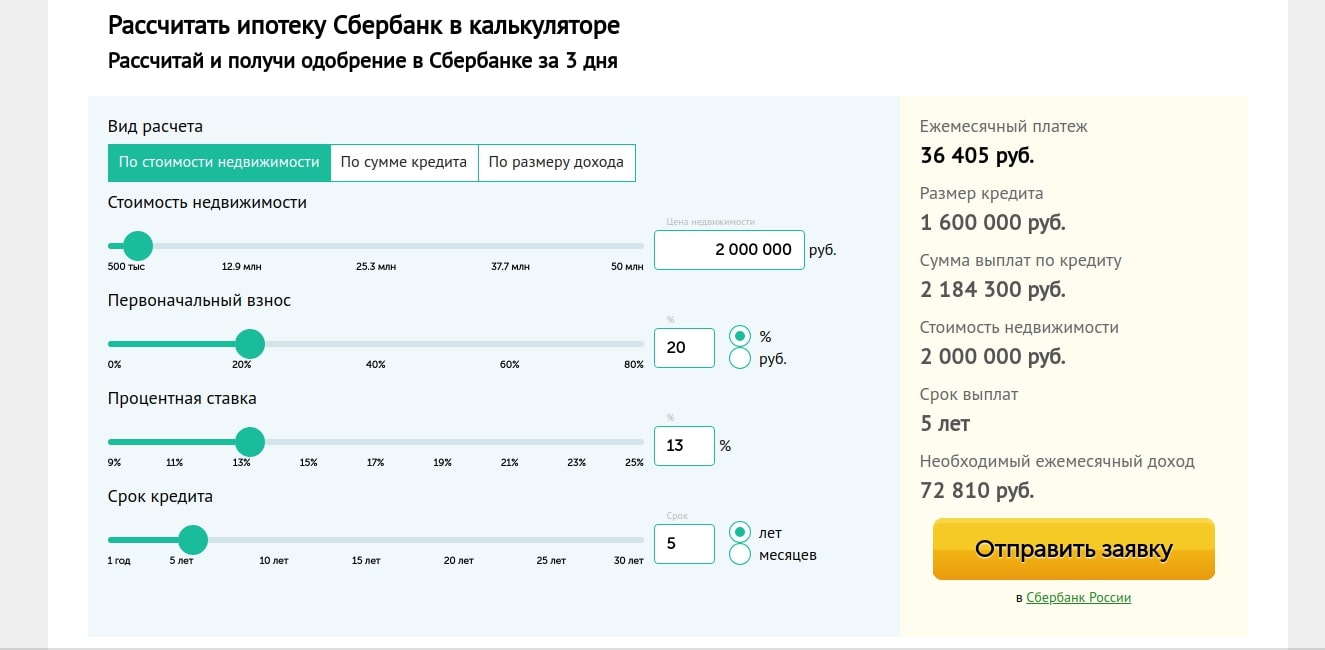Screen dimensions: 1325x650
Task: Select the down payment percentage field
Action: pyautogui.click(x=684, y=347)
